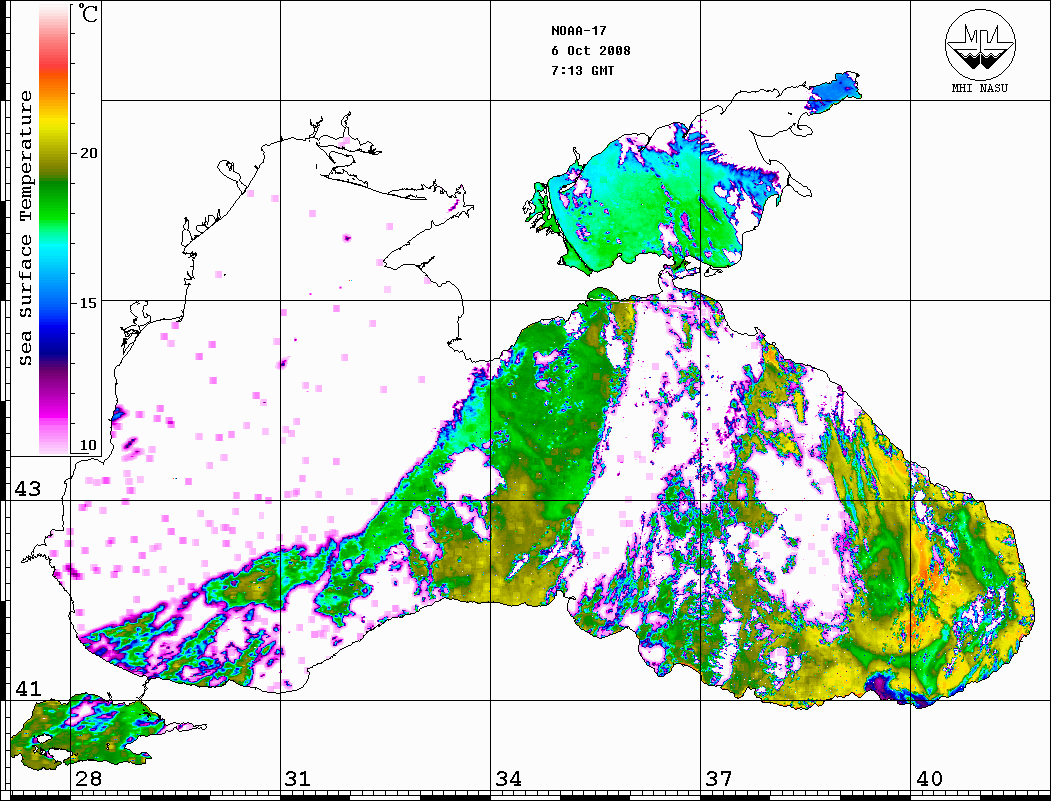Viewport: 1051px width, 801px height.
Task: Click the '6 Oct 2008' date text
Action: point(591,51)
